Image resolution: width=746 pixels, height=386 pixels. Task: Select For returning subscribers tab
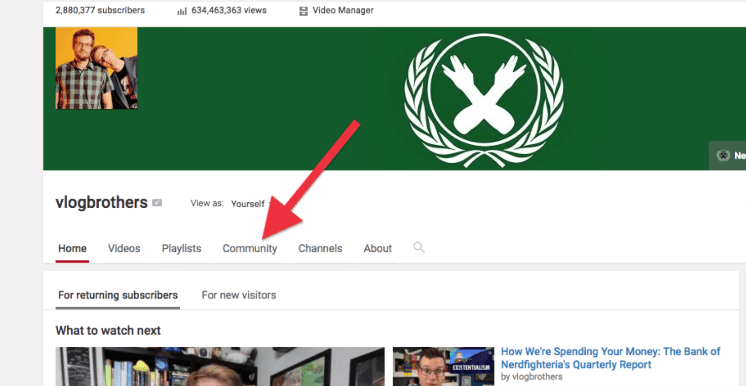pyautogui.click(x=118, y=295)
